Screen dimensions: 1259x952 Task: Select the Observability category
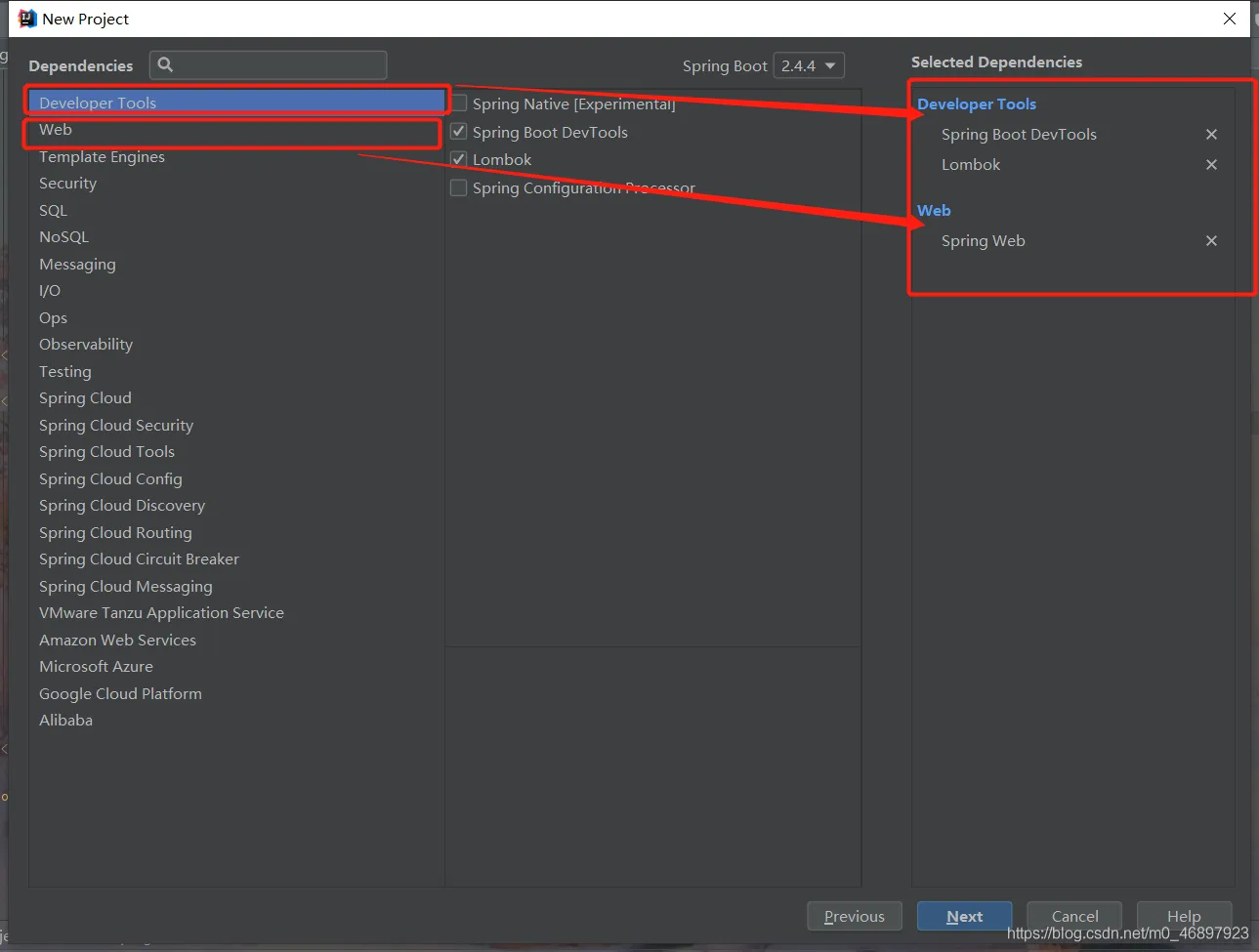coord(236,345)
